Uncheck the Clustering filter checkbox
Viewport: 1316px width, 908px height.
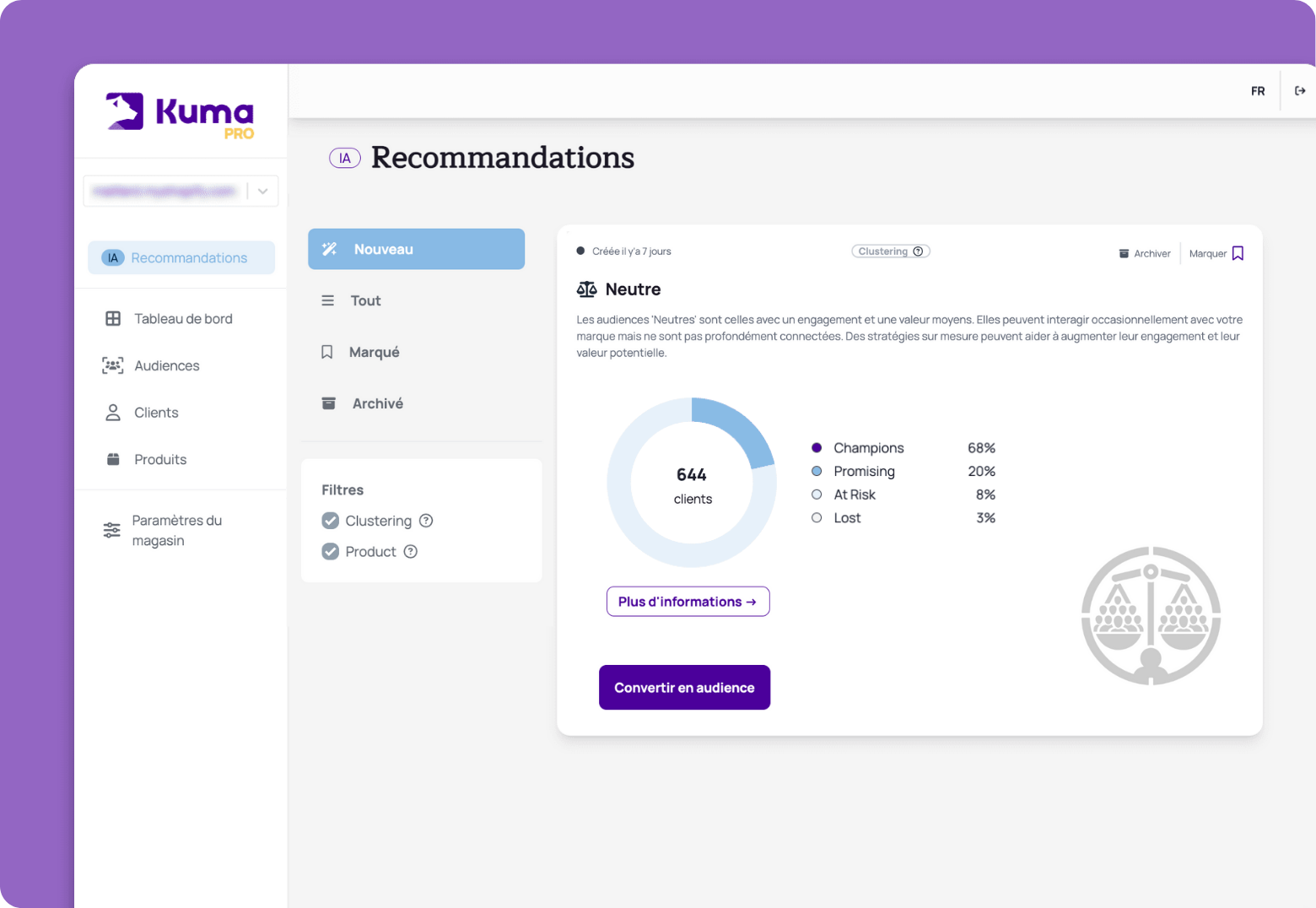click(x=331, y=521)
